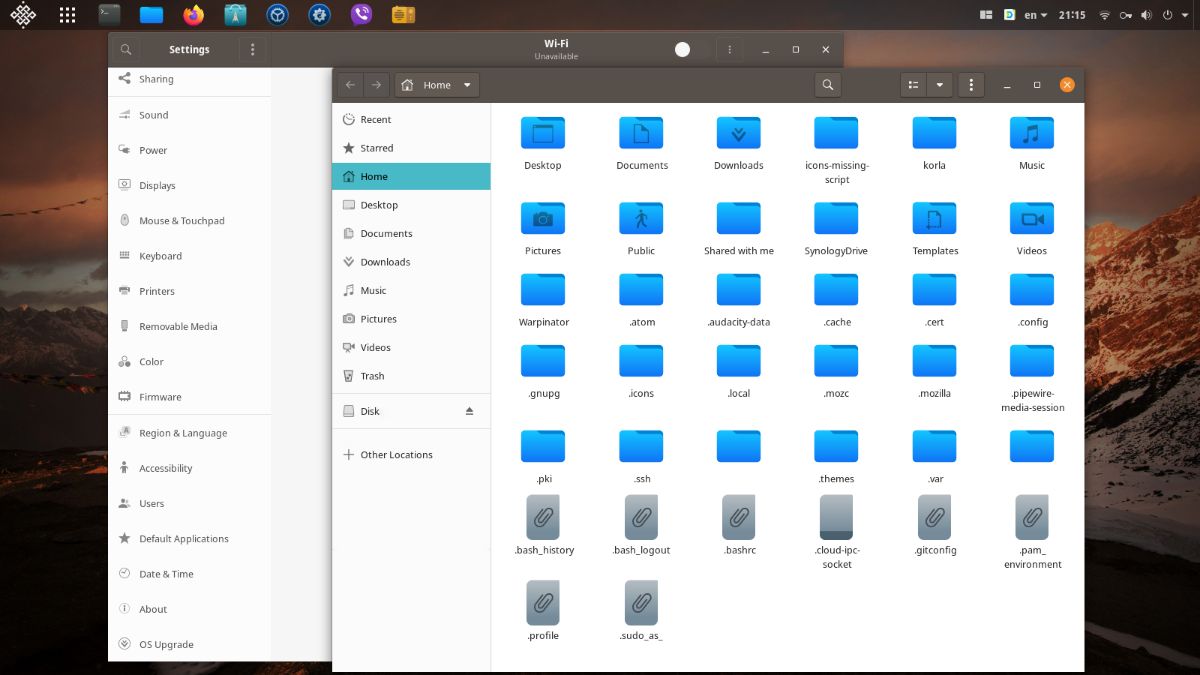Image resolution: width=1200 pixels, height=675 pixels.
Task: Click Other Locations in the sidebar
Action: pos(395,454)
